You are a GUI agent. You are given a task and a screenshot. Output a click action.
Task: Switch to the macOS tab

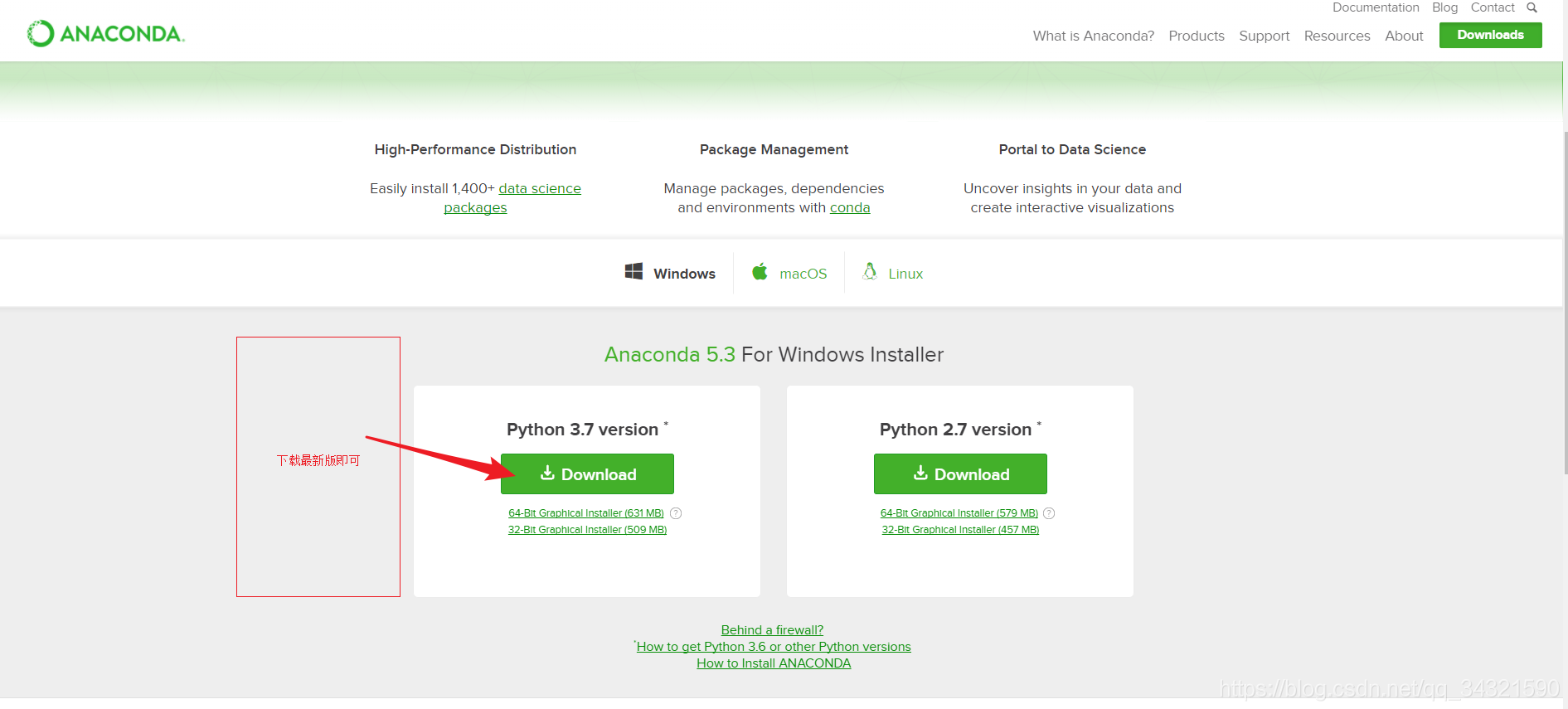coord(789,273)
